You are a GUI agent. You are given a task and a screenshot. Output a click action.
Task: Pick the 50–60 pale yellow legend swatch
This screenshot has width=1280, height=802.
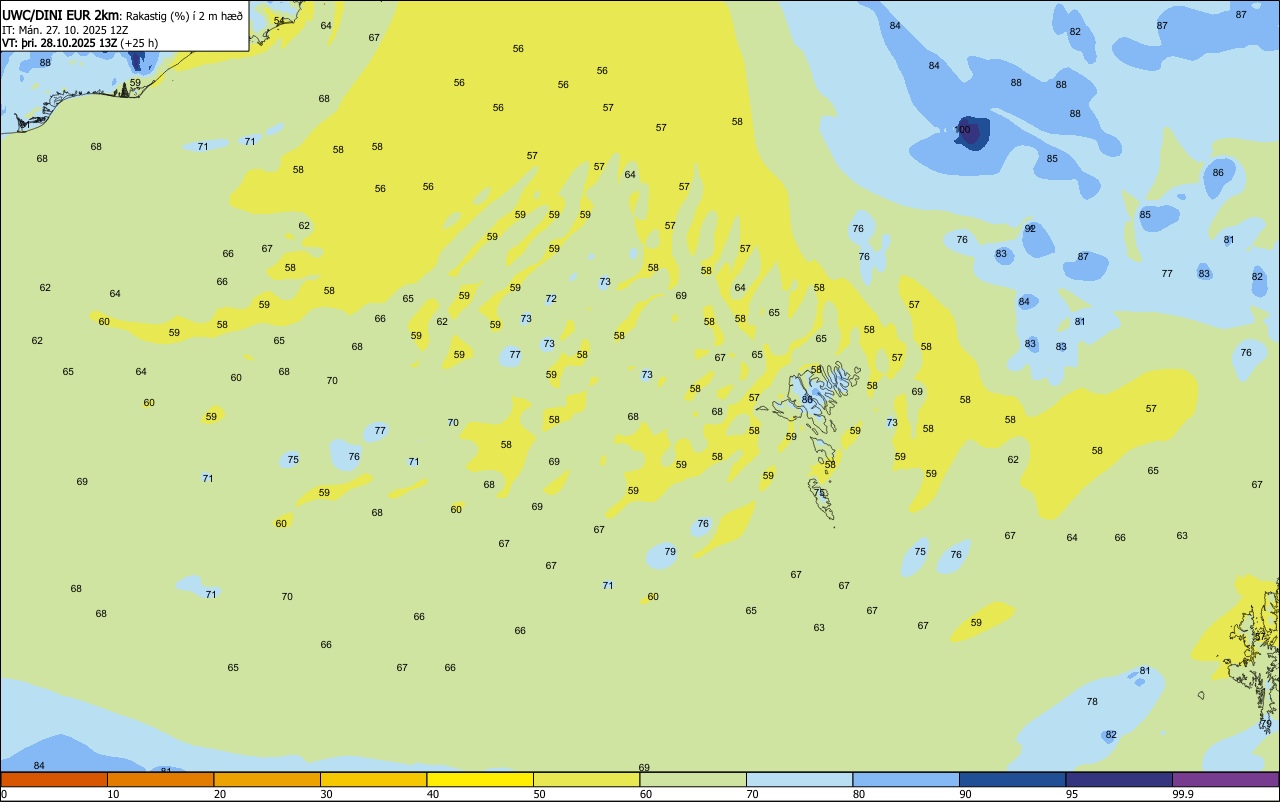point(586,779)
